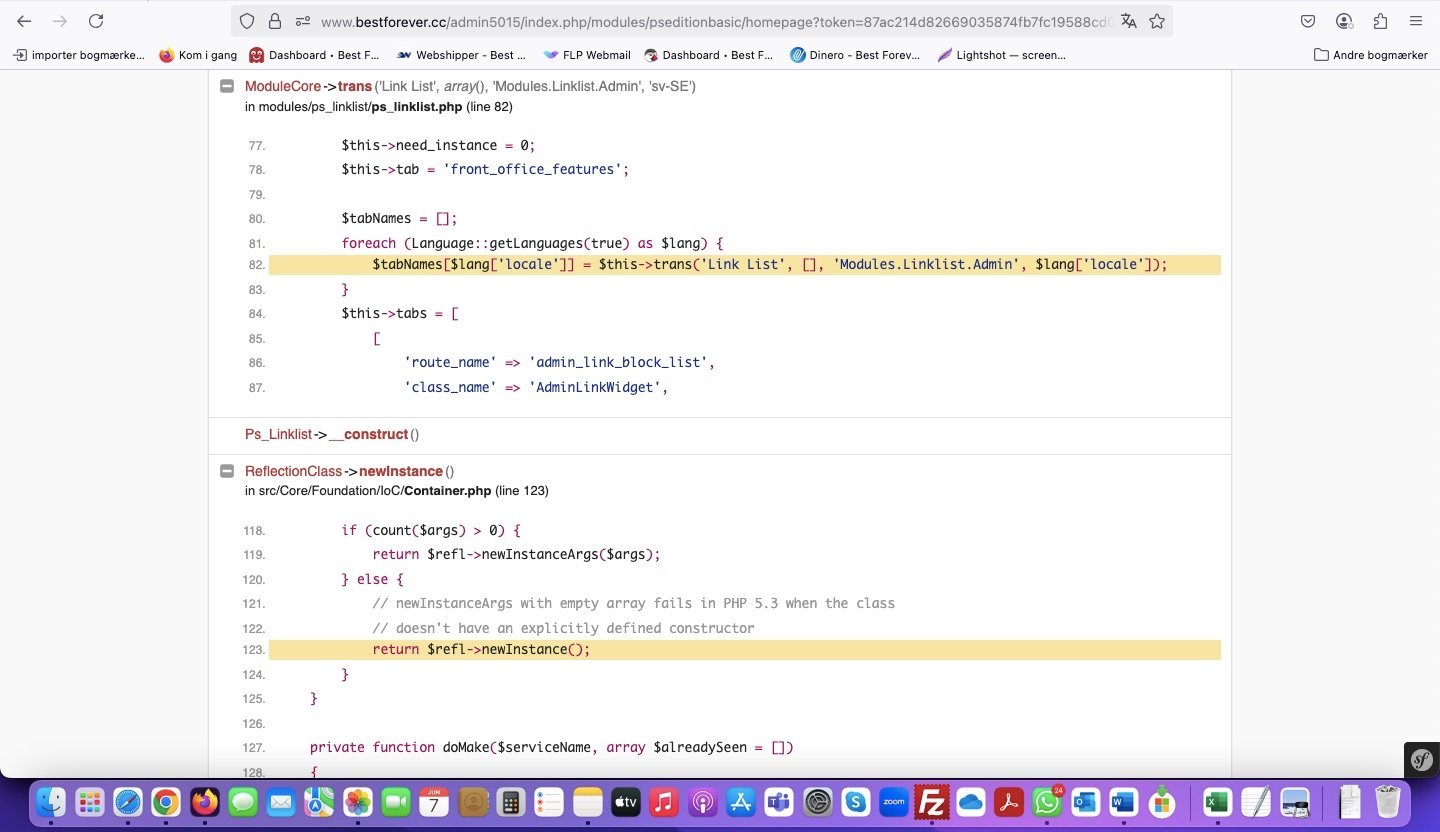1440x832 pixels.
Task: Open the page translation icon
Action: coord(1128,21)
